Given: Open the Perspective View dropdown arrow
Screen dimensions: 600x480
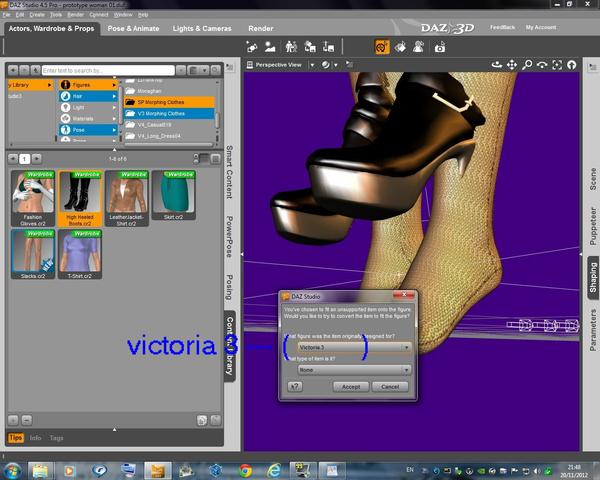Looking at the screenshot, I should tap(312, 65).
